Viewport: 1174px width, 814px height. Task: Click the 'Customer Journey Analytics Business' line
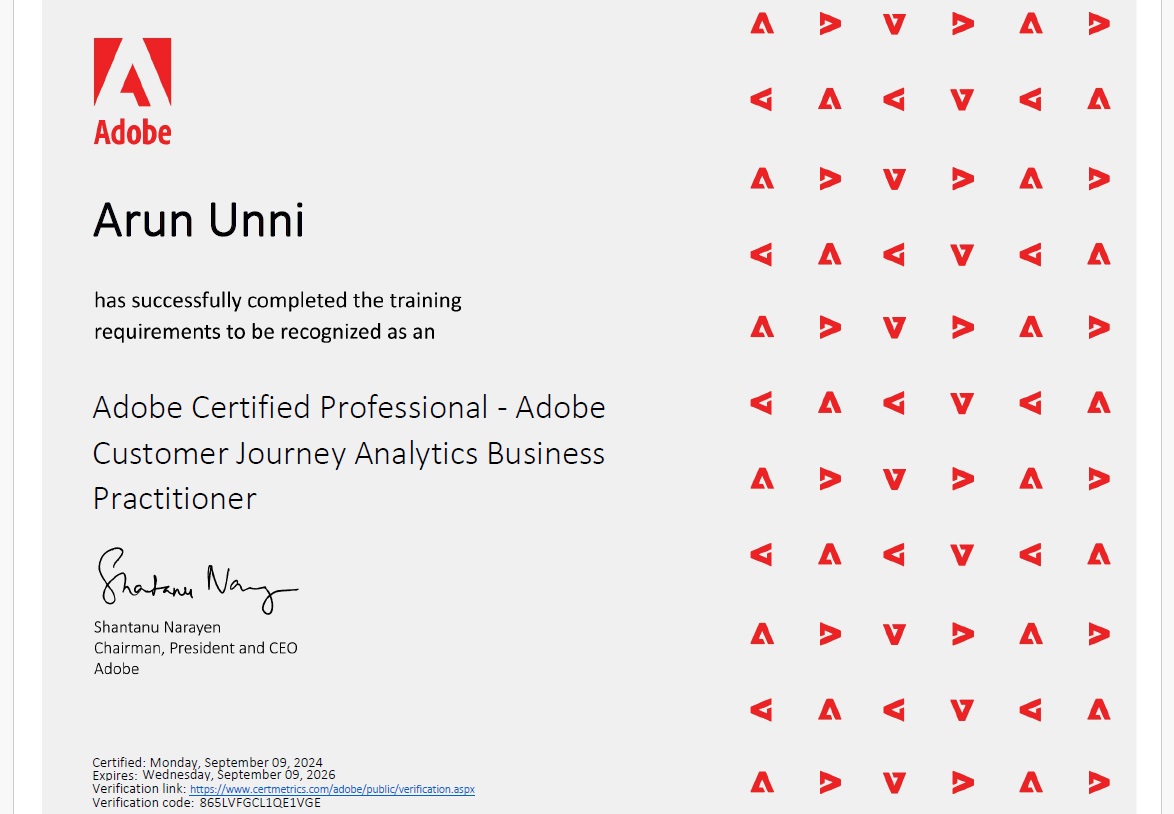click(x=349, y=454)
